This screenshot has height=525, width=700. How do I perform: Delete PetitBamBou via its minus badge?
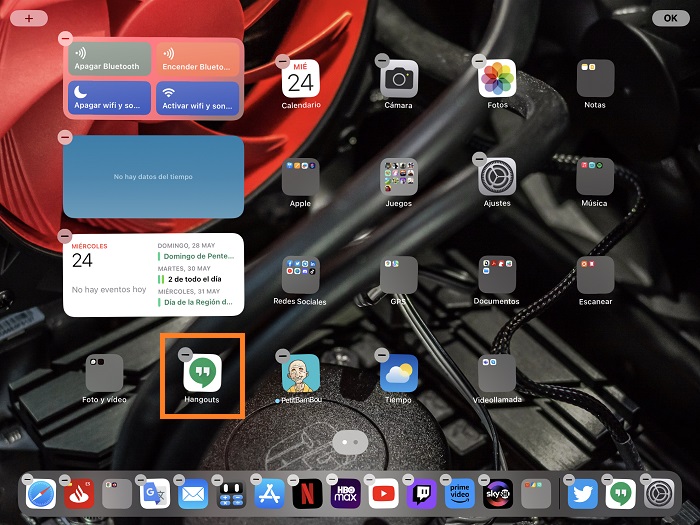pyautogui.click(x=283, y=356)
